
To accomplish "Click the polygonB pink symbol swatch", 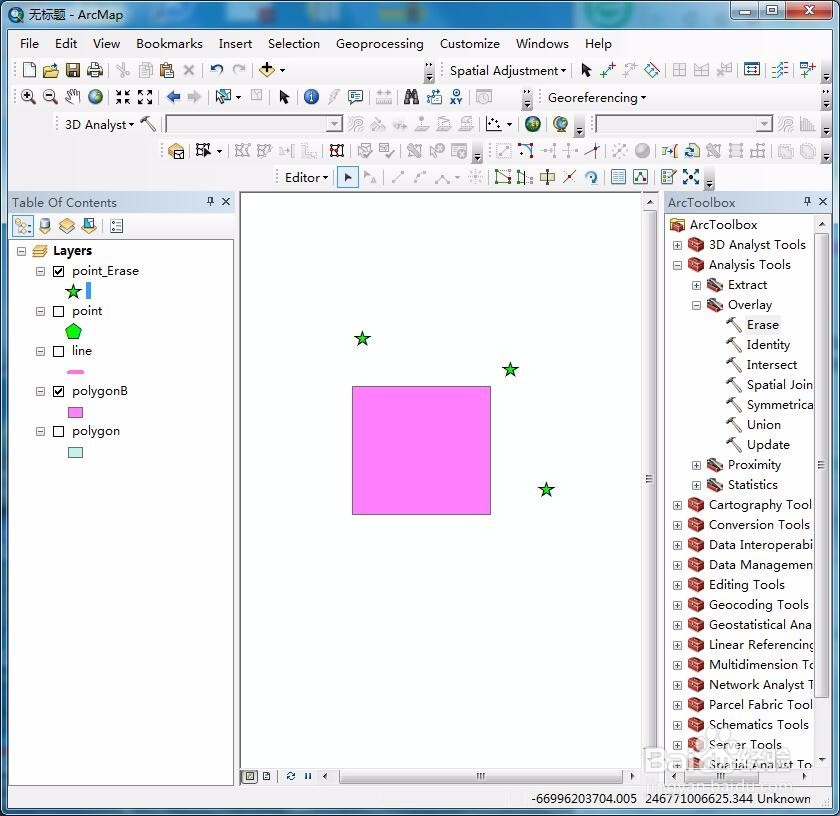I will [75, 413].
